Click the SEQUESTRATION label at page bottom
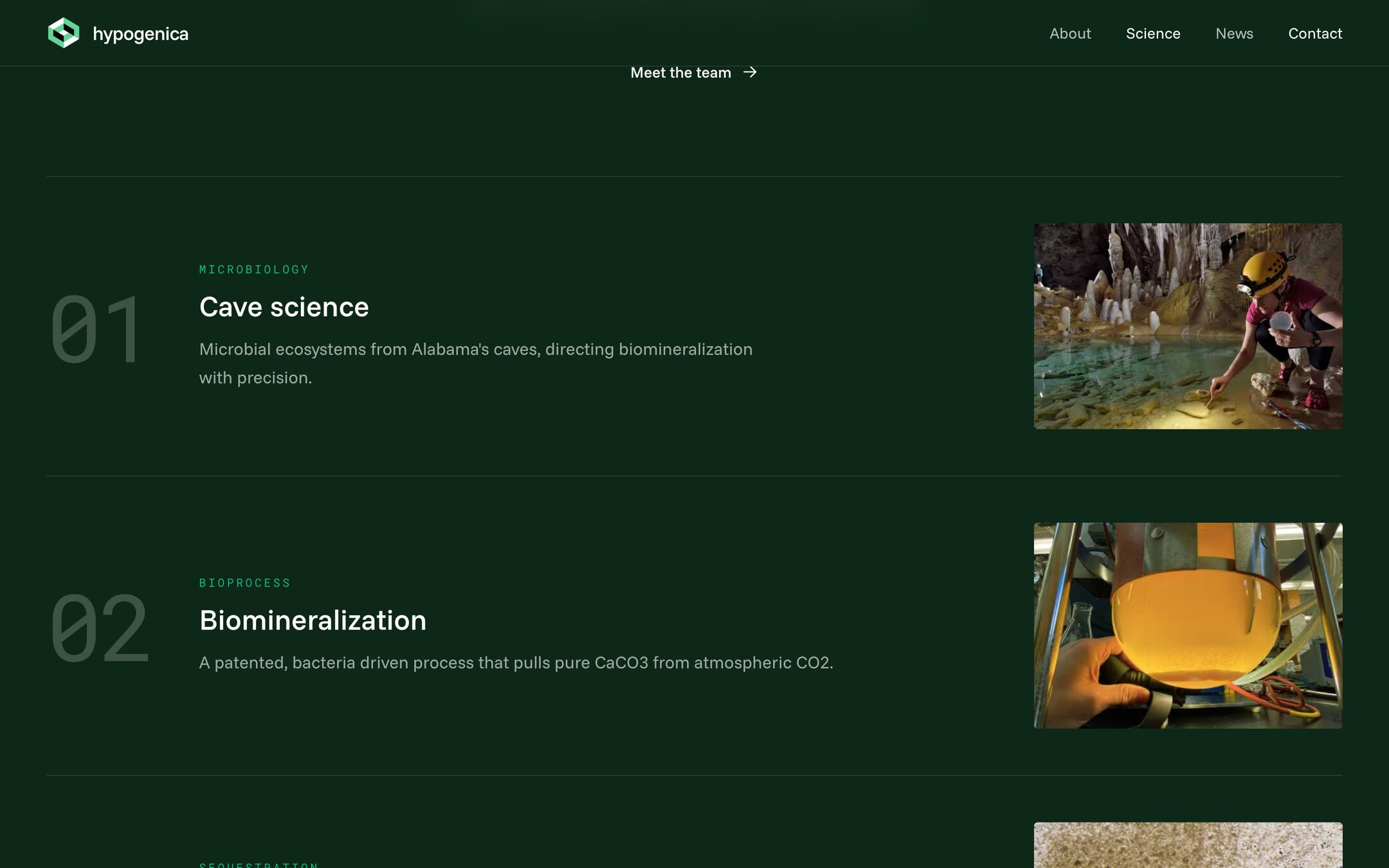The width and height of the screenshot is (1389, 868). [259, 865]
